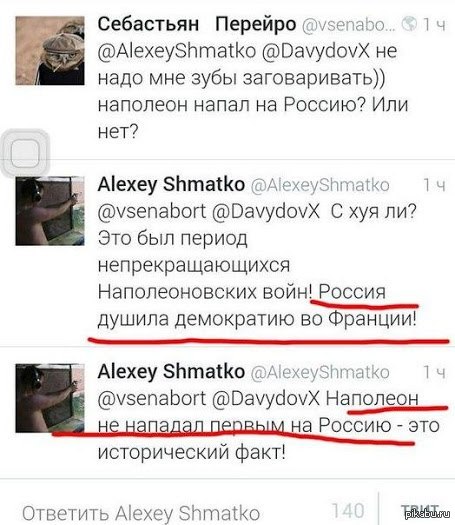The height and width of the screenshot is (525, 455).
Task: Open first Alexey Shmatko avatar
Action: point(50,211)
